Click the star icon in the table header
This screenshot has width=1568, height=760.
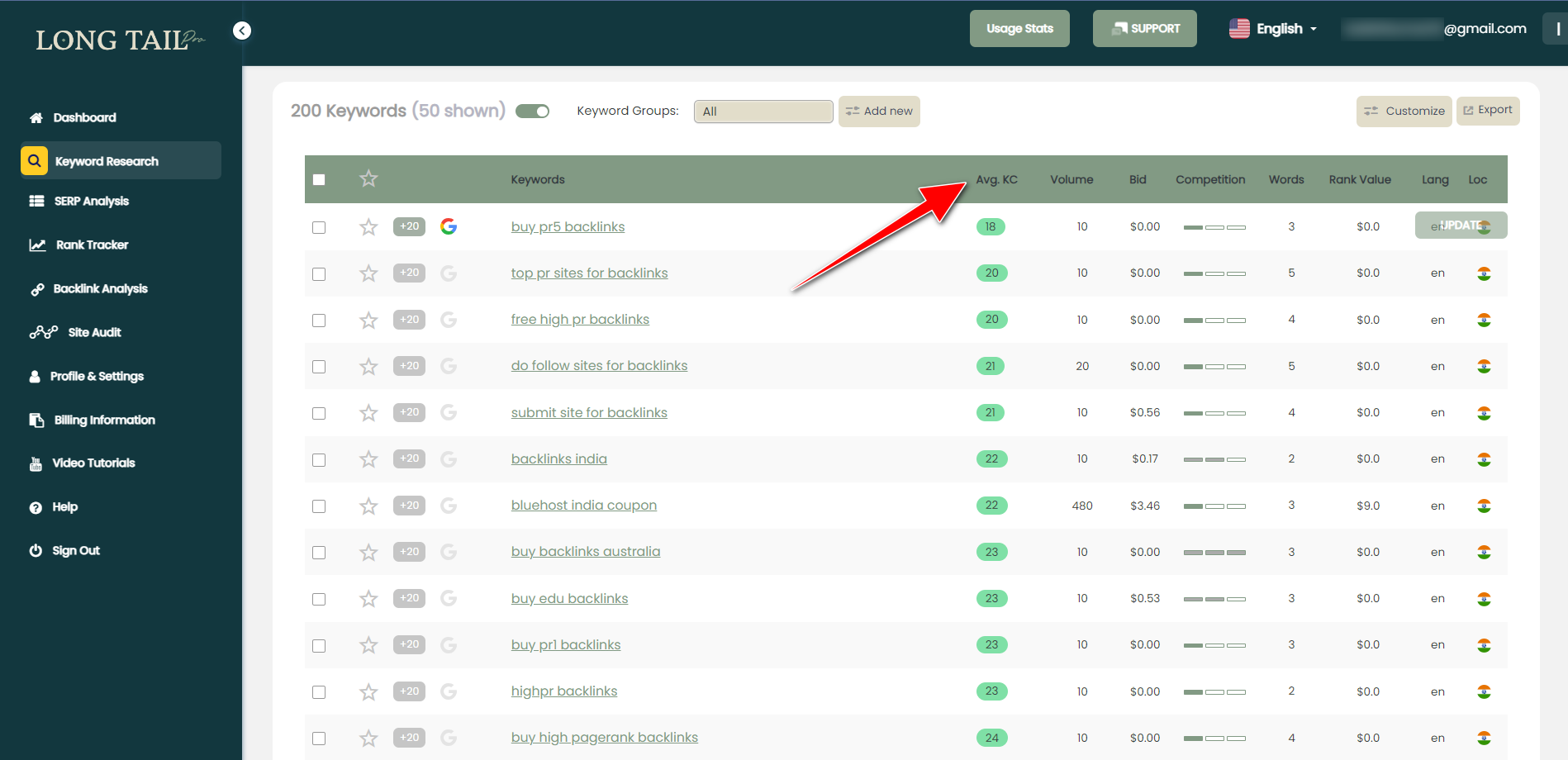[x=368, y=178]
